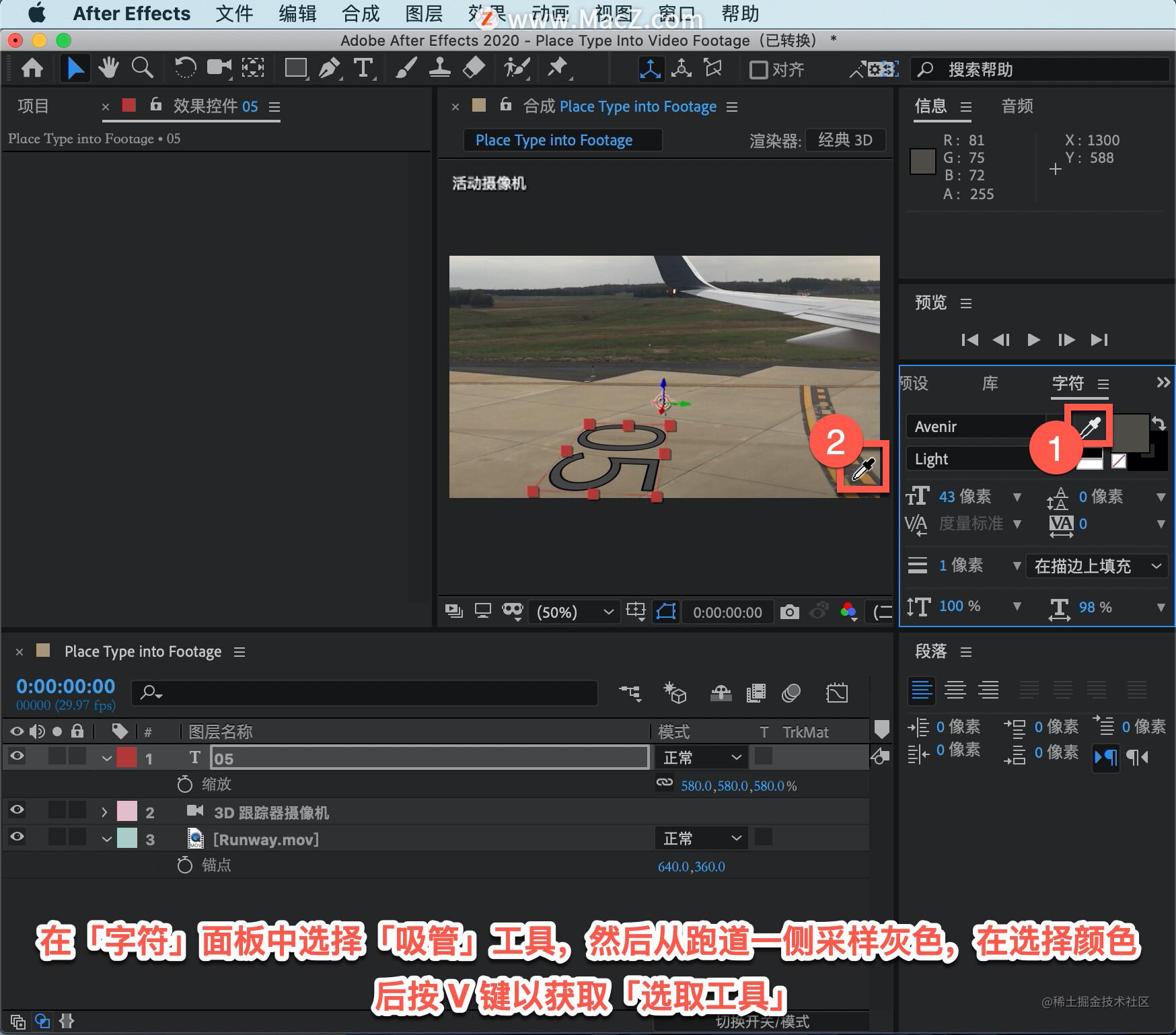Collapse the Runway.mov layer properties

click(x=106, y=839)
